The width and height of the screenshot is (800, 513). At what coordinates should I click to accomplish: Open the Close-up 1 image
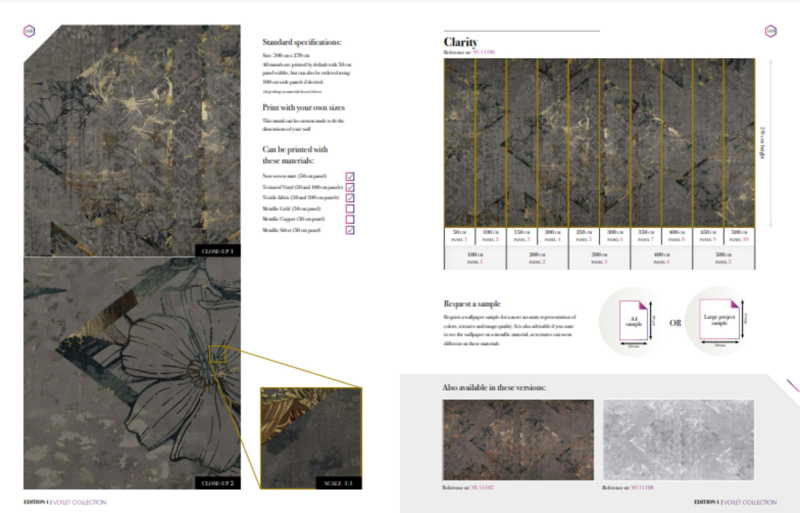[x=132, y=140]
